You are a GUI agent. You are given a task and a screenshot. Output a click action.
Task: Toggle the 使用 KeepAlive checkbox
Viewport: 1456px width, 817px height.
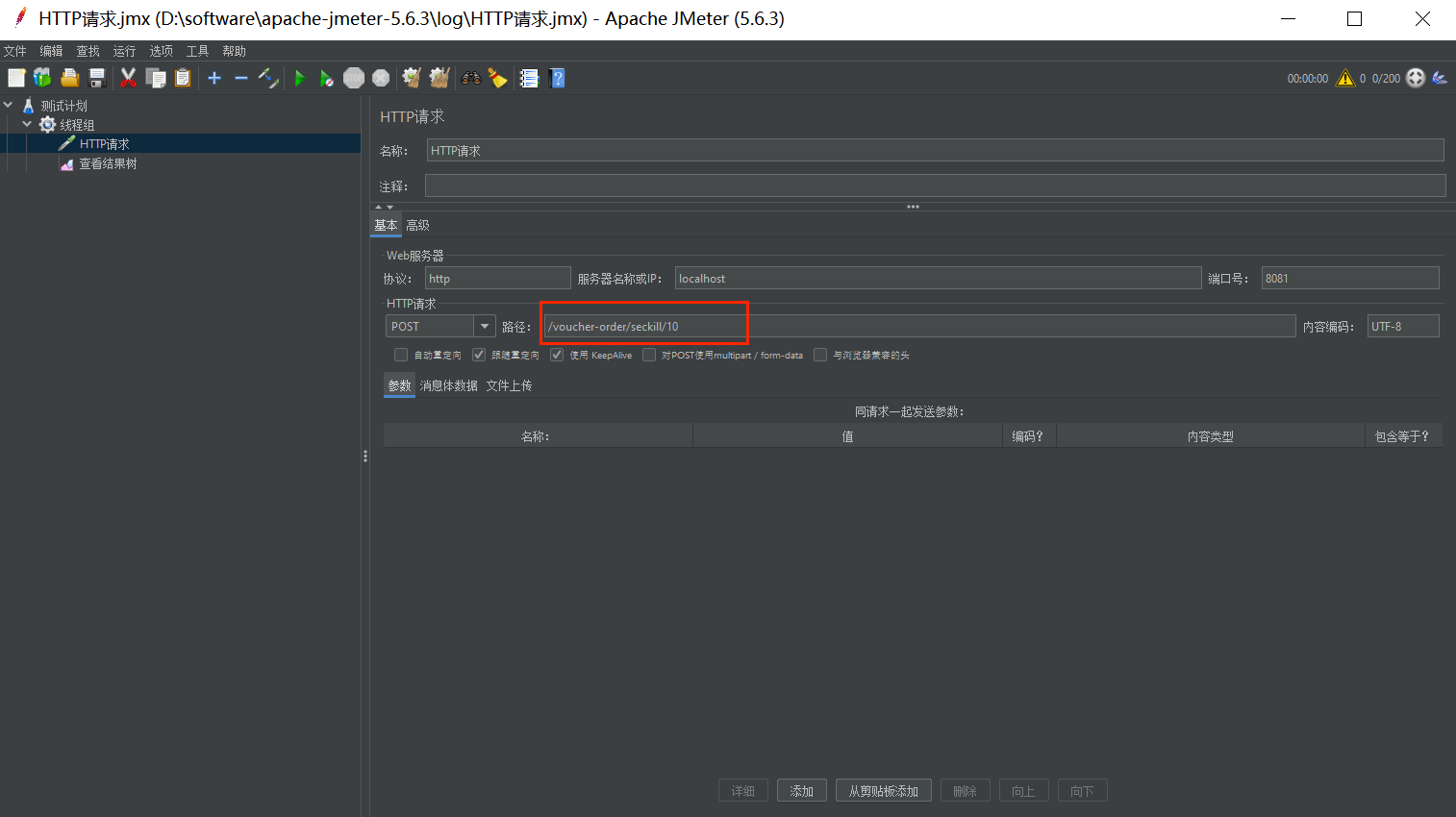pyautogui.click(x=557, y=355)
